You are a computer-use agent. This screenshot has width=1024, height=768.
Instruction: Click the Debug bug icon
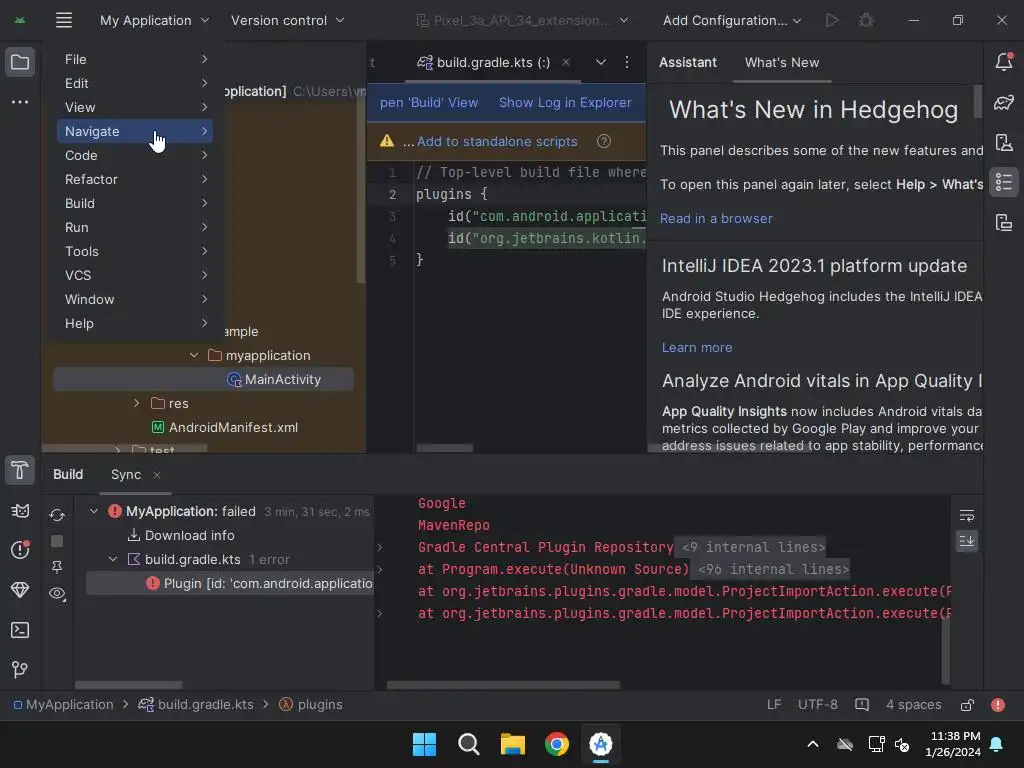(x=866, y=20)
